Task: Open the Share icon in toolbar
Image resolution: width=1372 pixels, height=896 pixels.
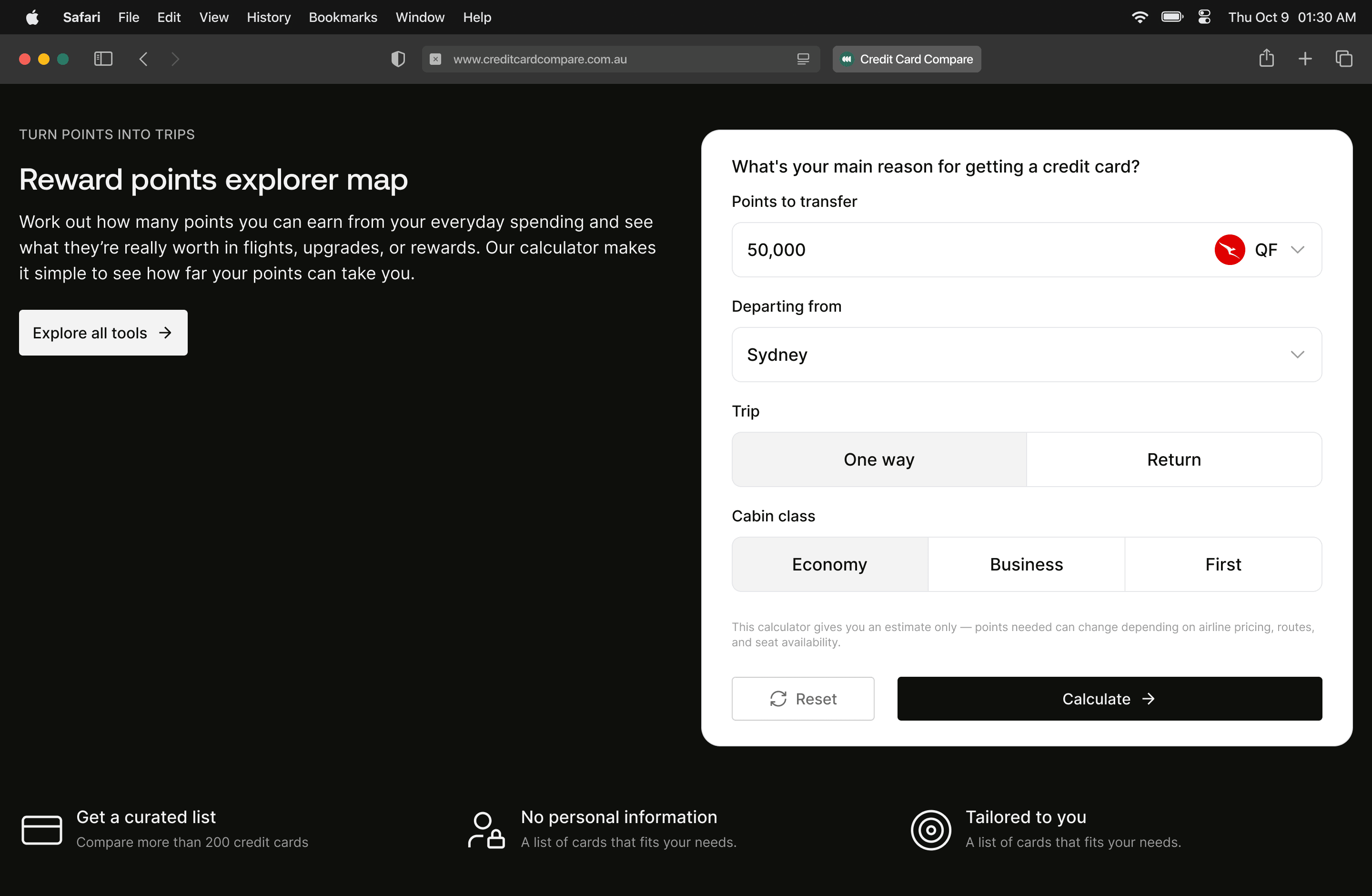Action: coord(1266,59)
